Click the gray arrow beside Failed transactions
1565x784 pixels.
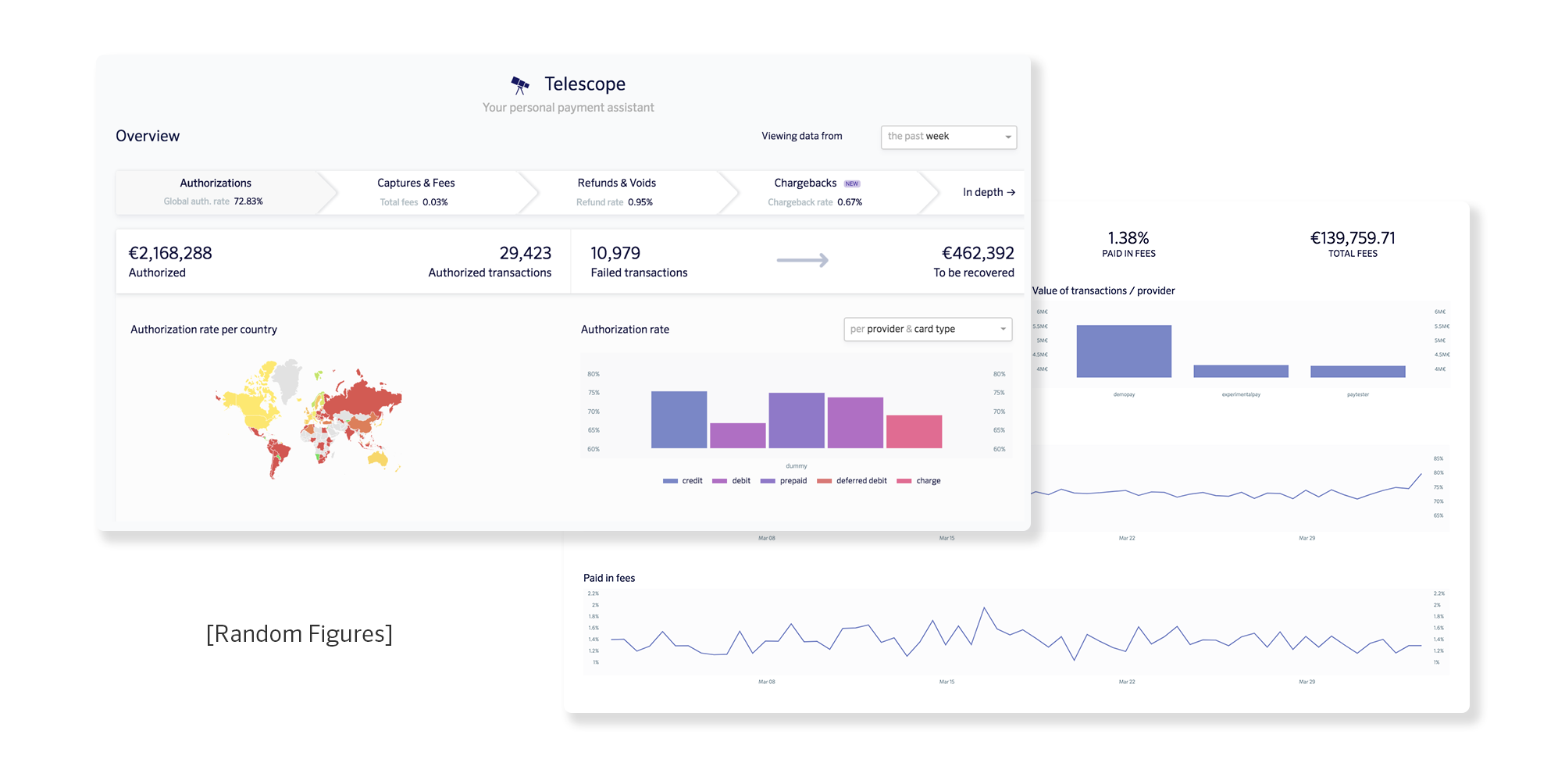(x=802, y=261)
